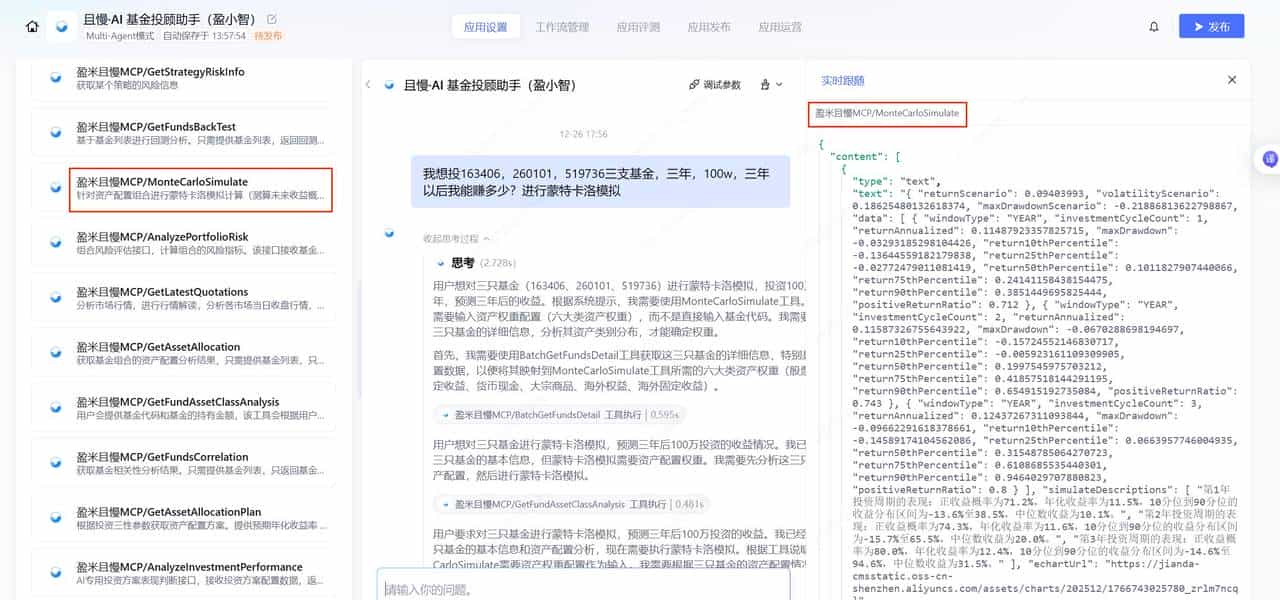
Task: Click the assistant avatar icon in chat header
Action: coord(388,84)
